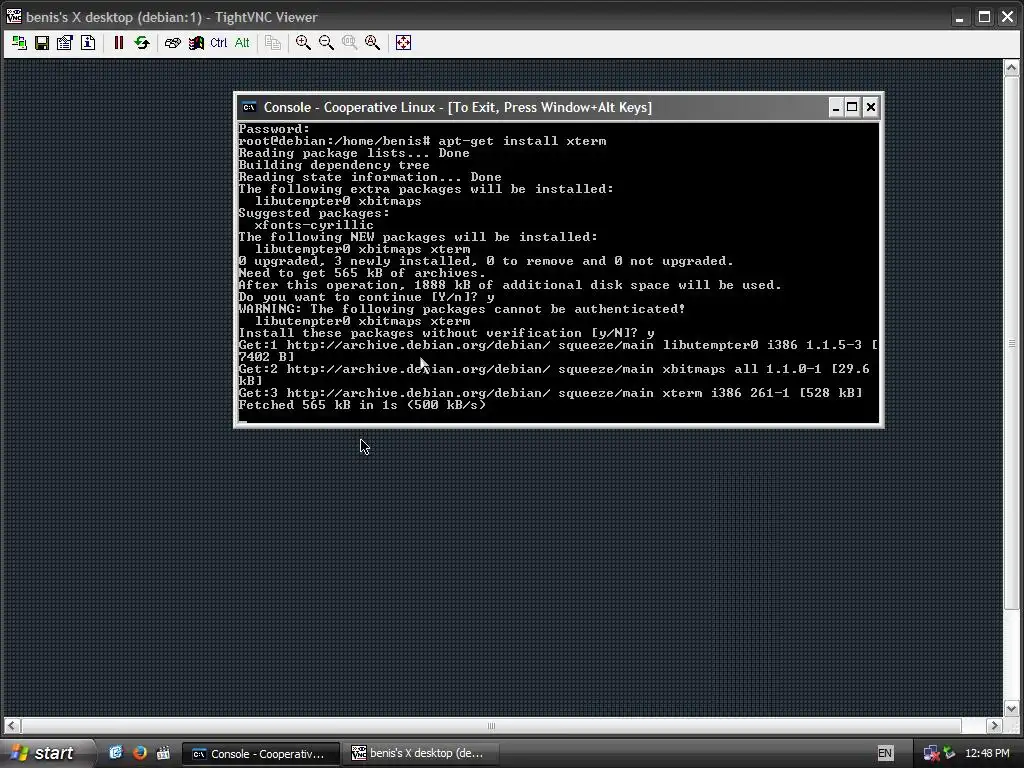1024x768 pixels.
Task: Click the send Ctrl+Esc Windows-flag icon
Action: (x=196, y=43)
